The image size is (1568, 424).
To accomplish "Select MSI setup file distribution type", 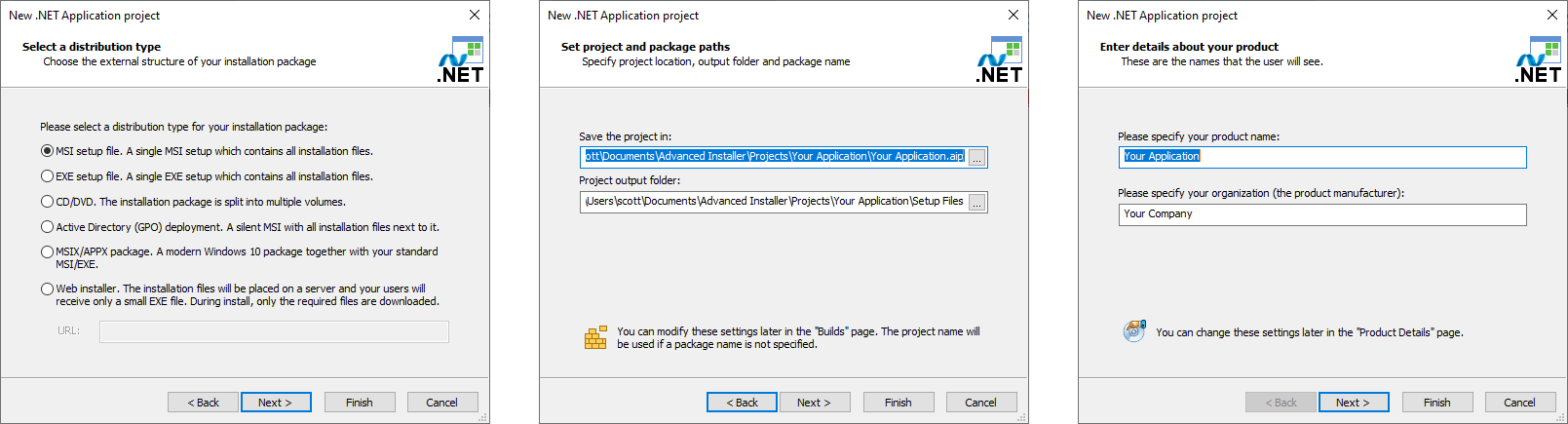I will point(47,151).
